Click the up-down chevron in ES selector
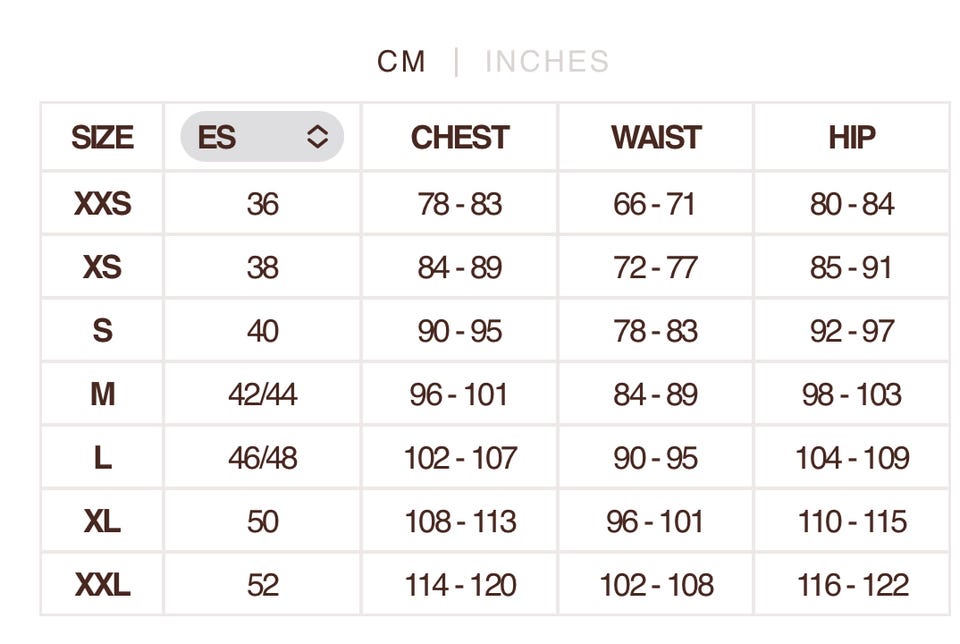The height and width of the screenshot is (644, 960). coord(317,137)
